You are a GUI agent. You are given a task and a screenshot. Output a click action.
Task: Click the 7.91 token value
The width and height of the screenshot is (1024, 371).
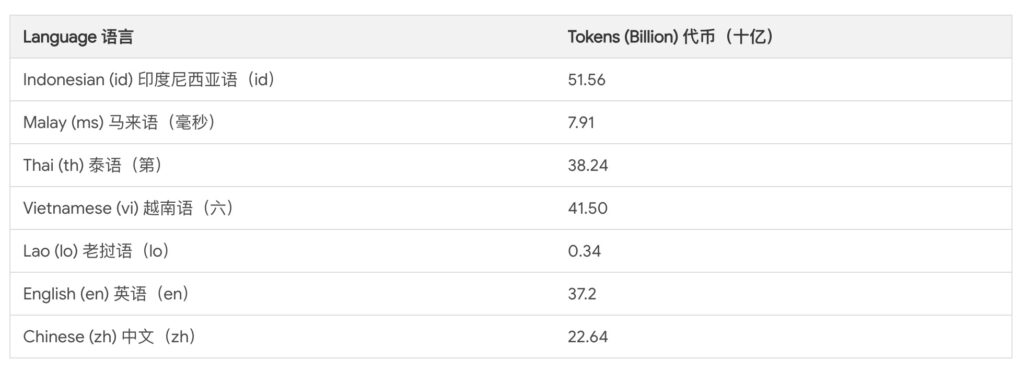click(581, 123)
